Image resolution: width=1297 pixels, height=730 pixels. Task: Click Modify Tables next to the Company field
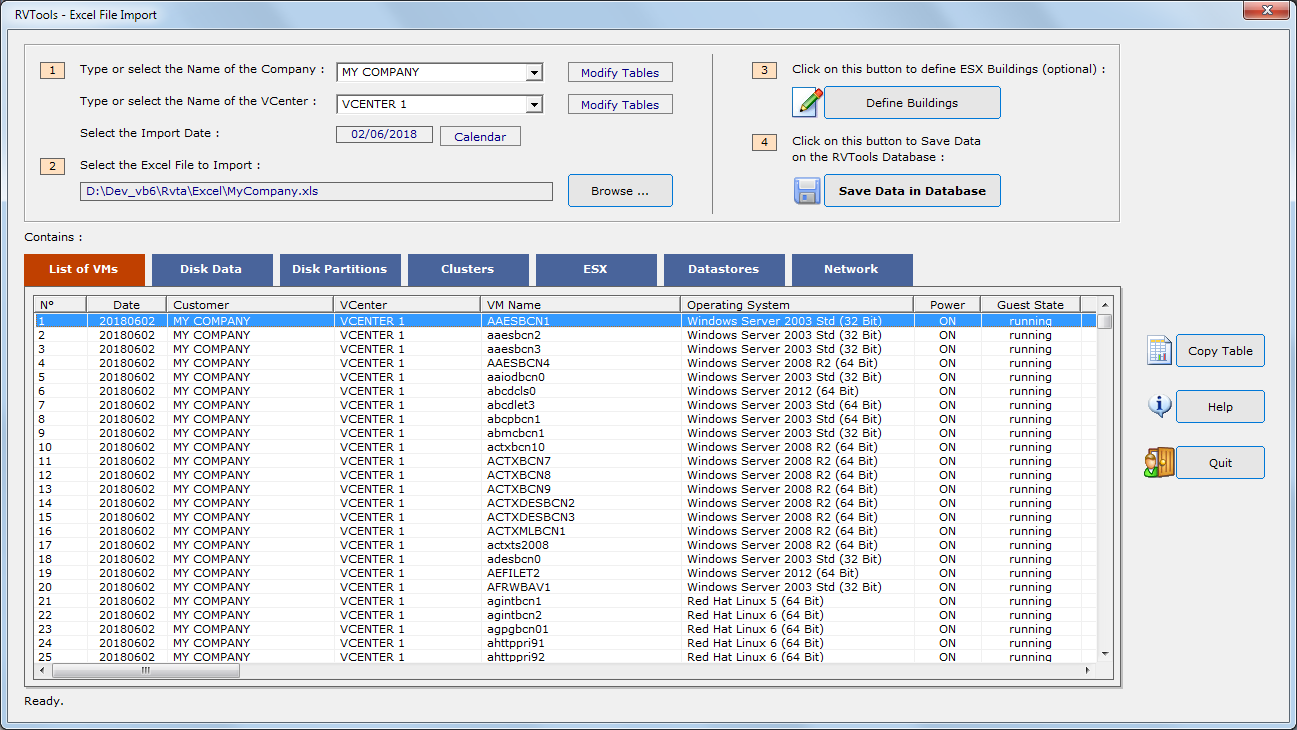point(619,71)
